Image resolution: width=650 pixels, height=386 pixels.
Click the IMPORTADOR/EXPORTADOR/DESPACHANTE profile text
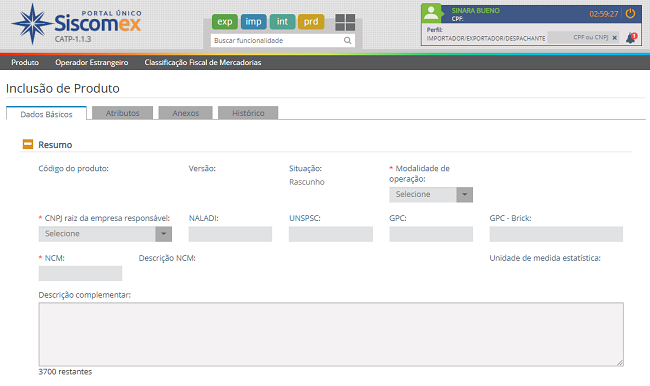tap(486, 38)
